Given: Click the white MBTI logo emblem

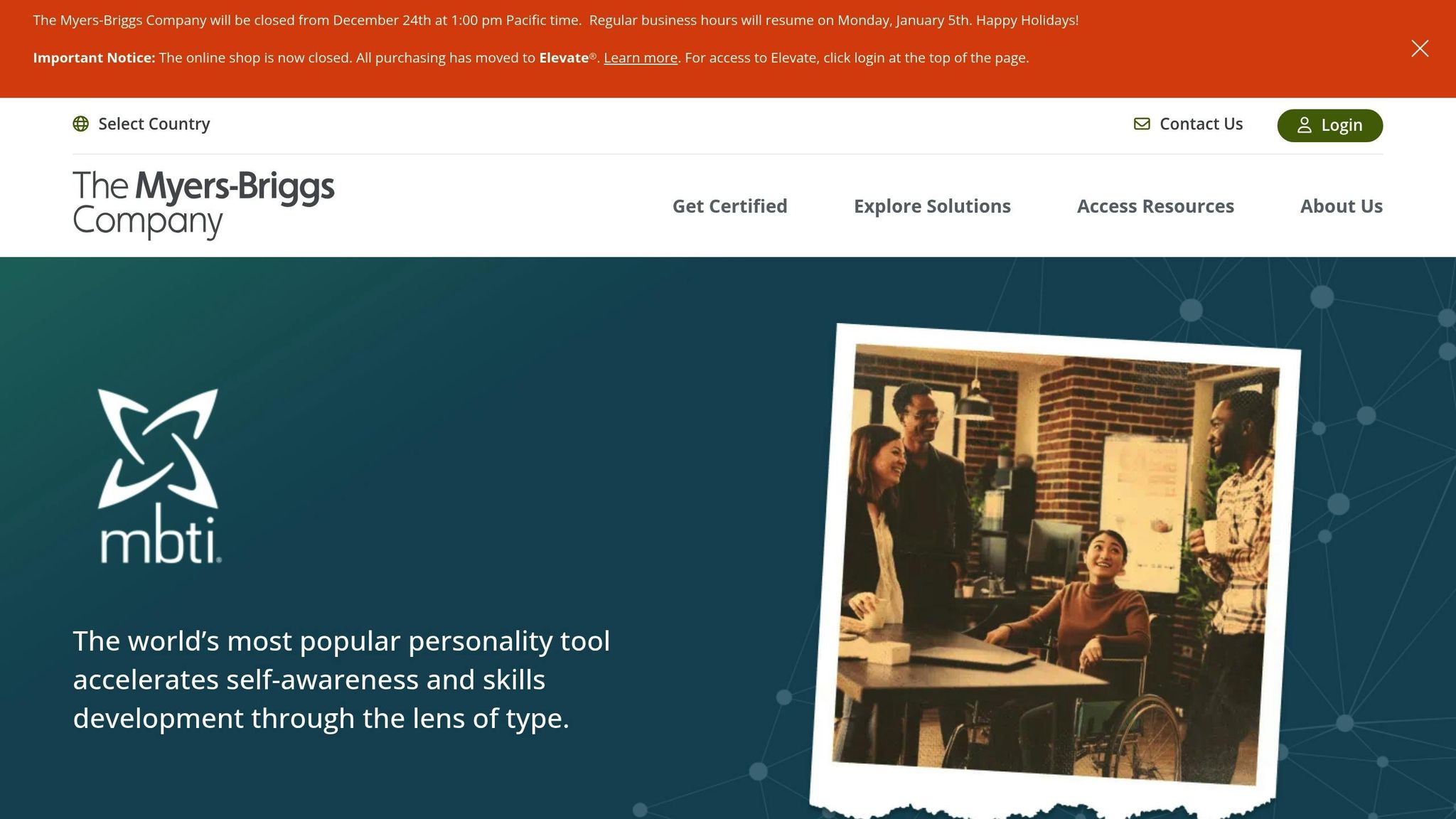Looking at the screenshot, I should click(x=159, y=476).
